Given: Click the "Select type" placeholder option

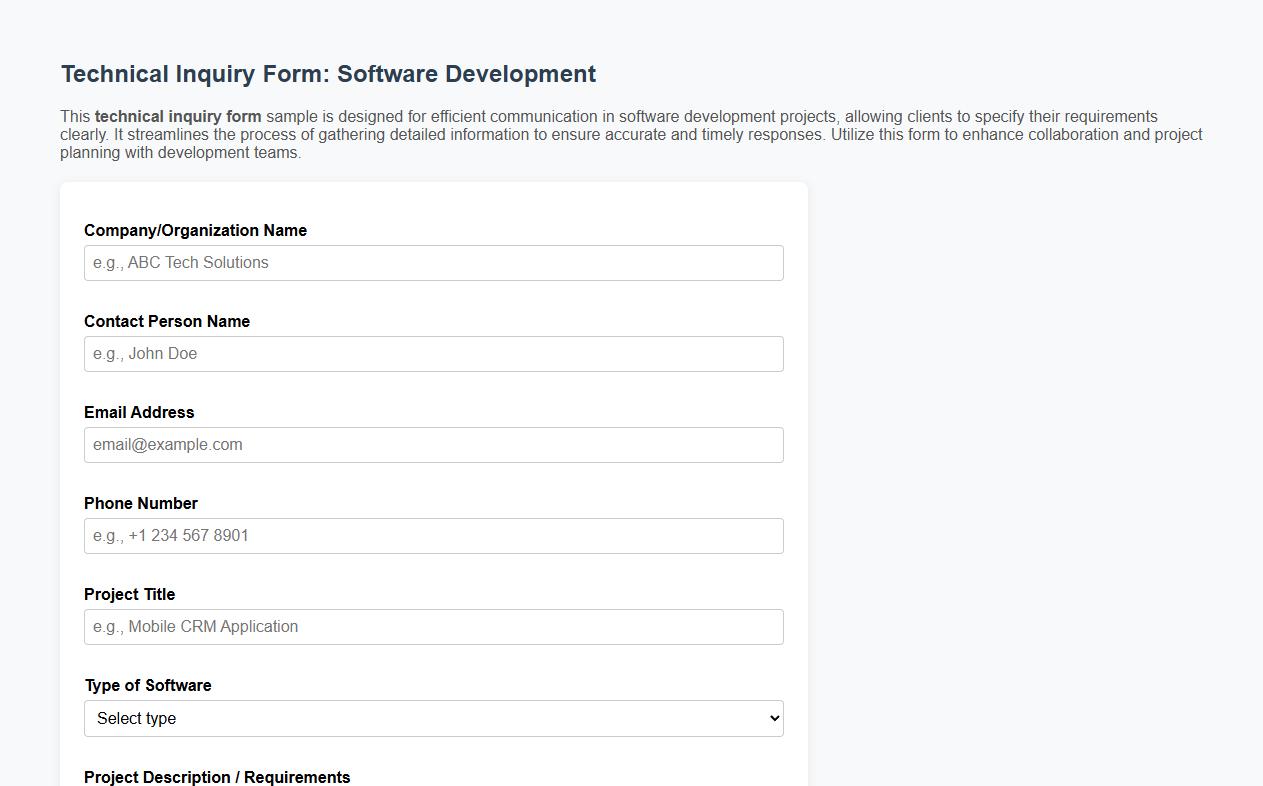Looking at the screenshot, I should (136, 718).
